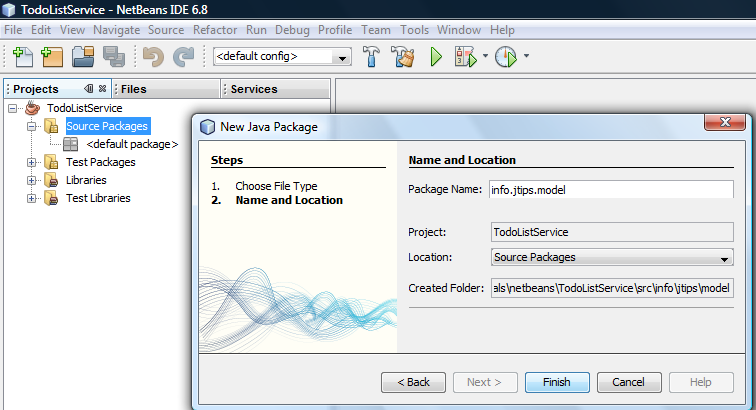Screen dimensions: 756x410
Task: Click the Project name field
Action: point(612,232)
